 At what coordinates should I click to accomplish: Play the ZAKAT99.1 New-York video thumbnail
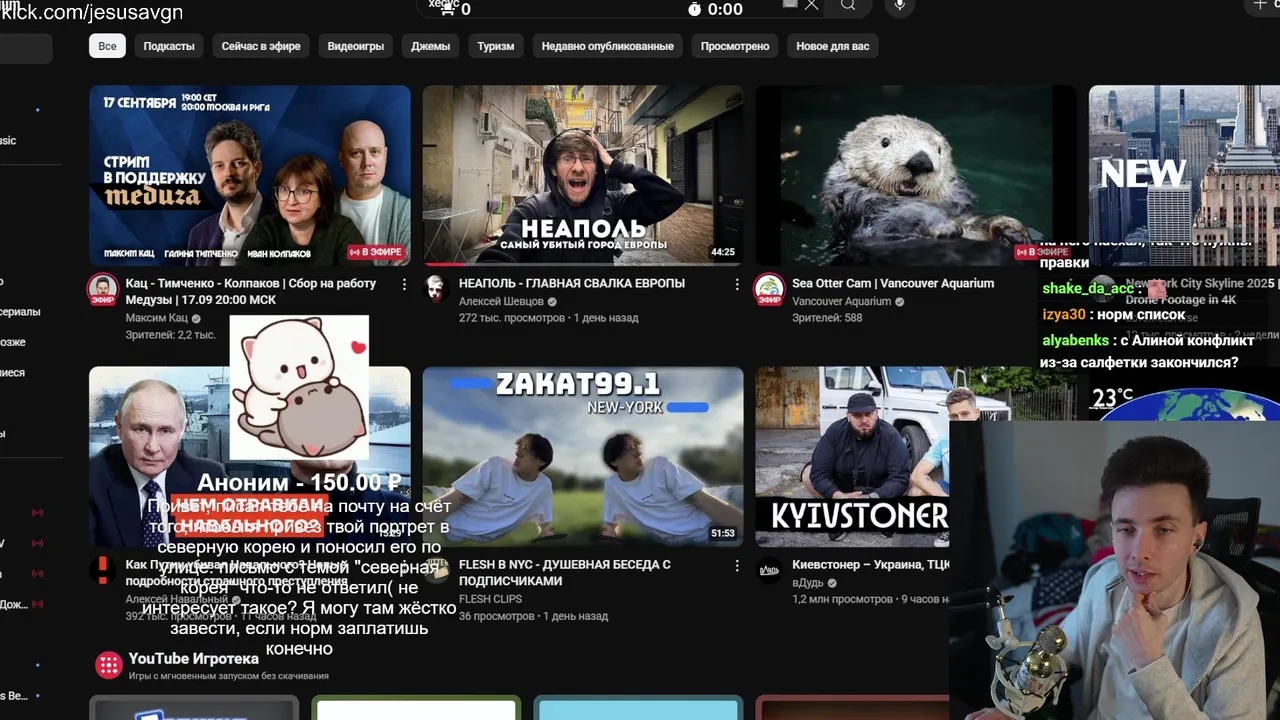point(583,456)
